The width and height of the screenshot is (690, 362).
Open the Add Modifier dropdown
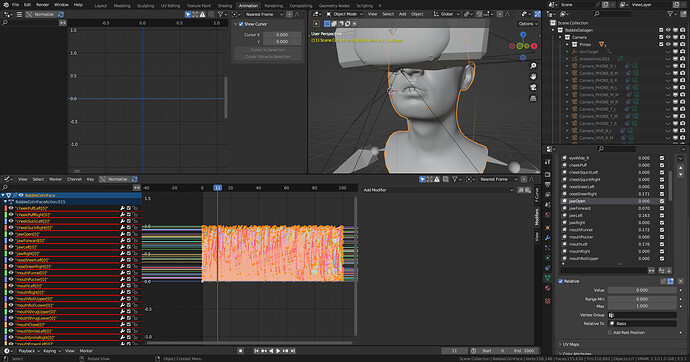click(x=438, y=190)
